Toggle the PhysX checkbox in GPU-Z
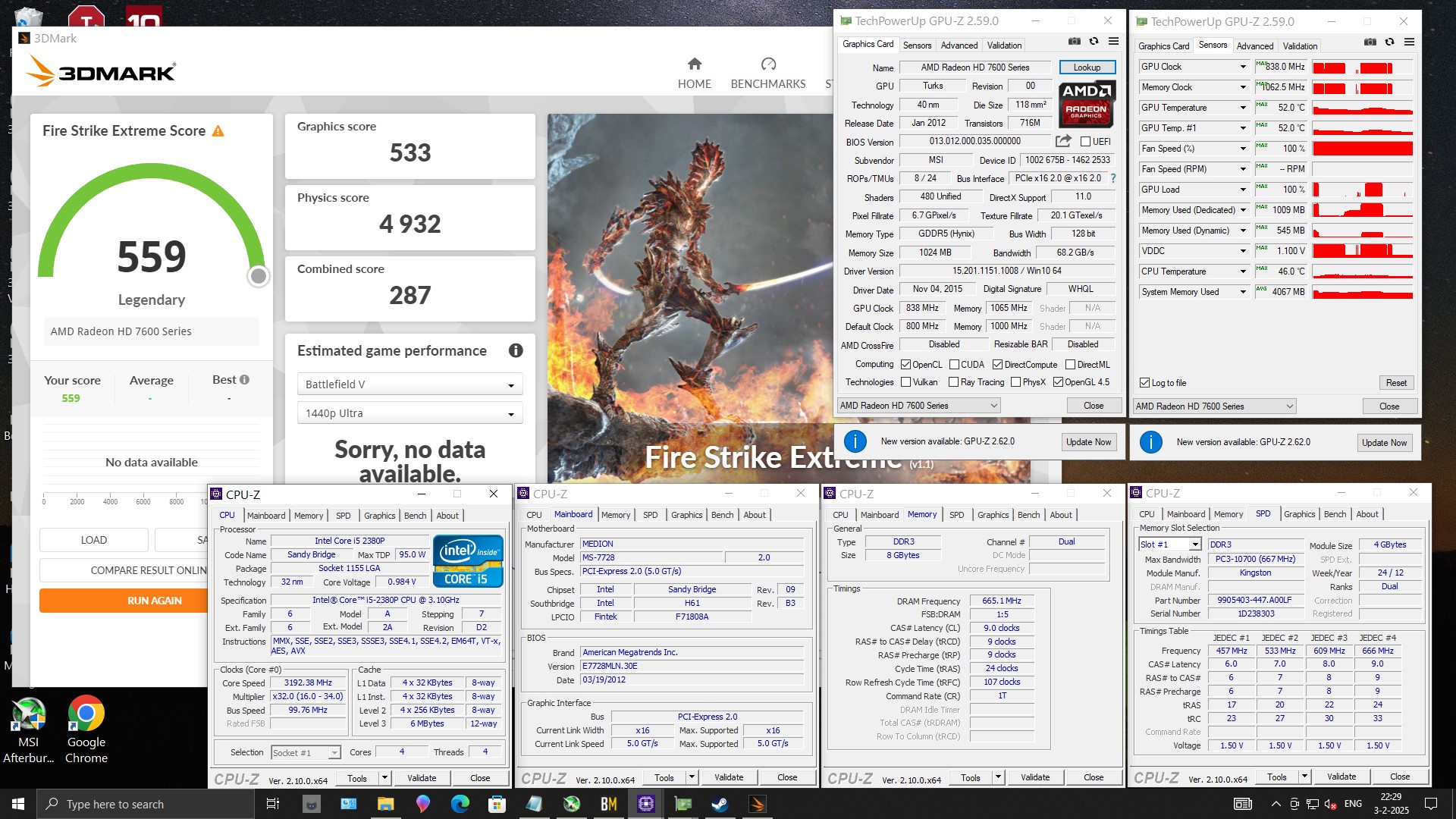This screenshot has height=819, width=1456. [1015, 382]
